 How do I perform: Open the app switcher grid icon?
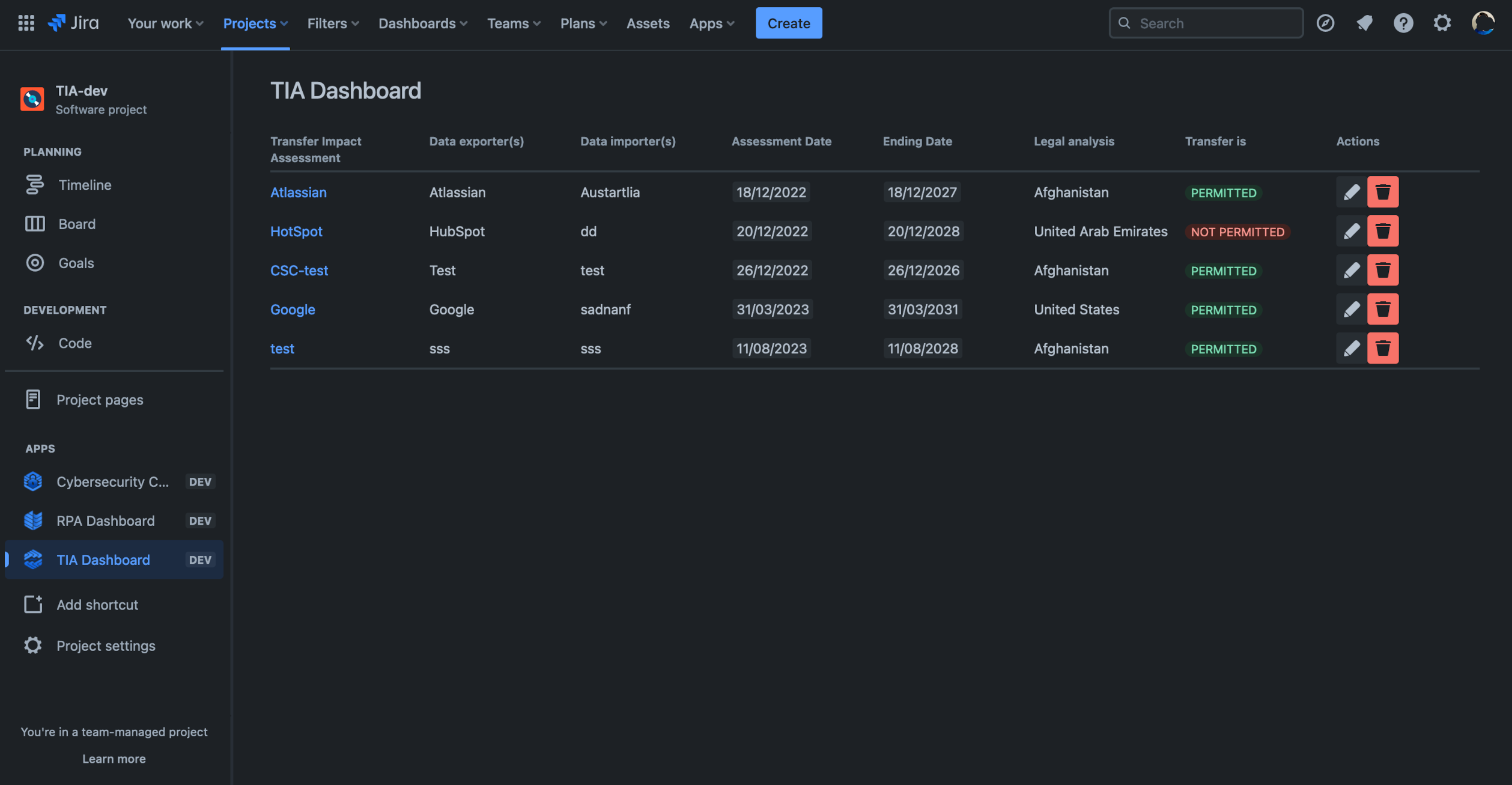26,23
